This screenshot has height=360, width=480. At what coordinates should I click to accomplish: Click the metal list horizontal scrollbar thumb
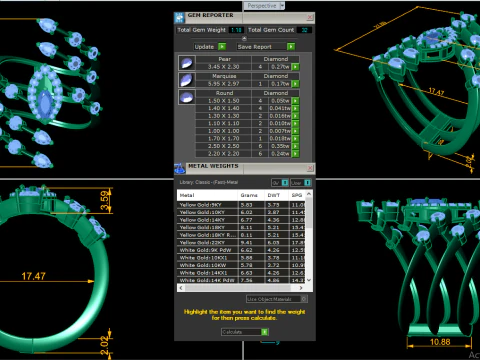[238, 288]
